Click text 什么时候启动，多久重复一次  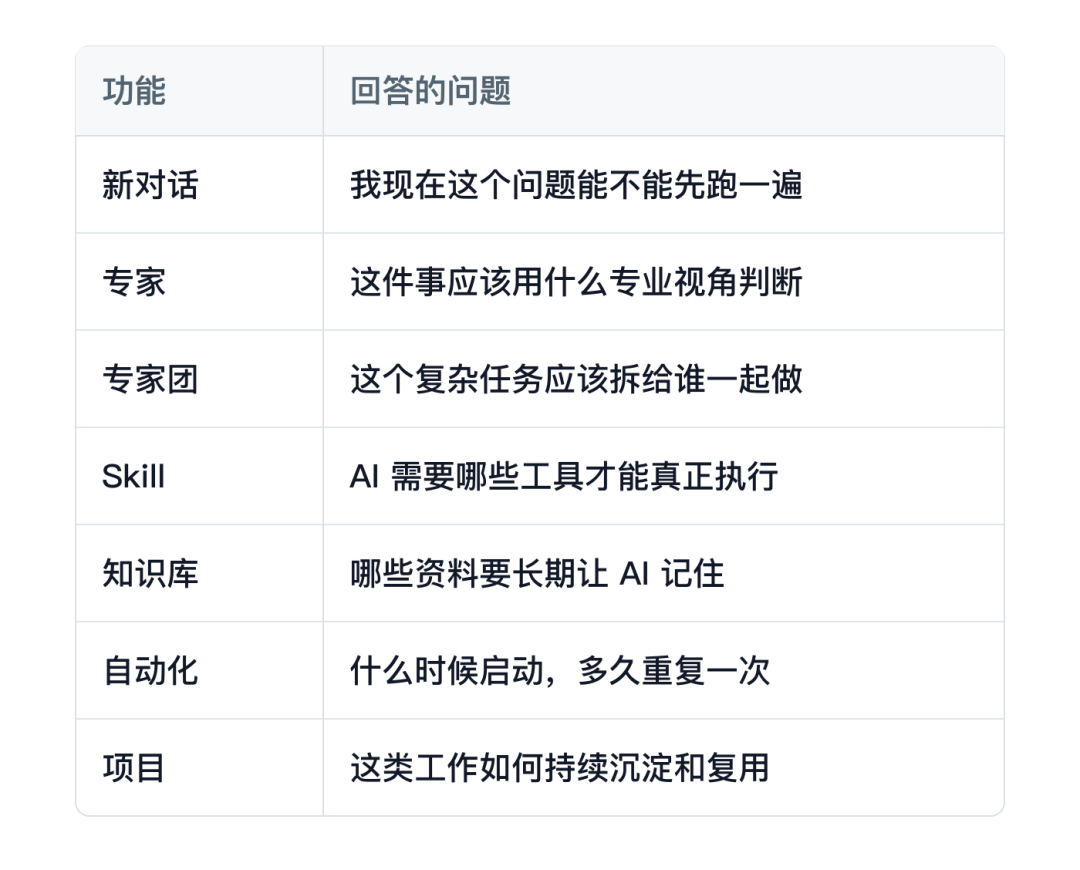click(x=559, y=670)
